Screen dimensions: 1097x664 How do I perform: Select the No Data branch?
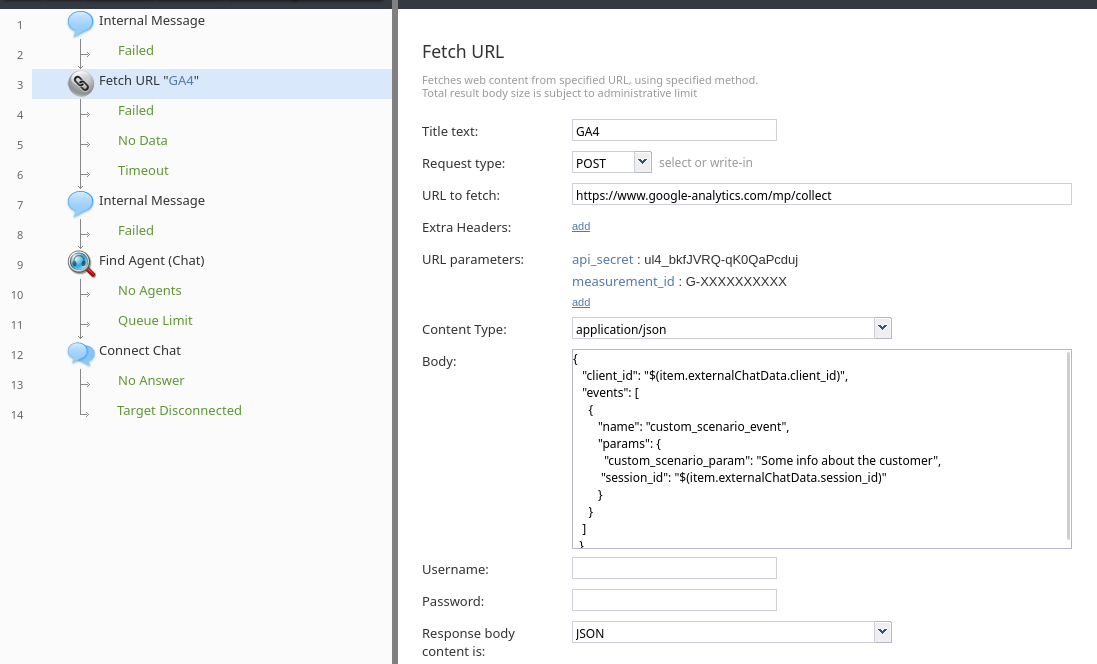(x=143, y=141)
